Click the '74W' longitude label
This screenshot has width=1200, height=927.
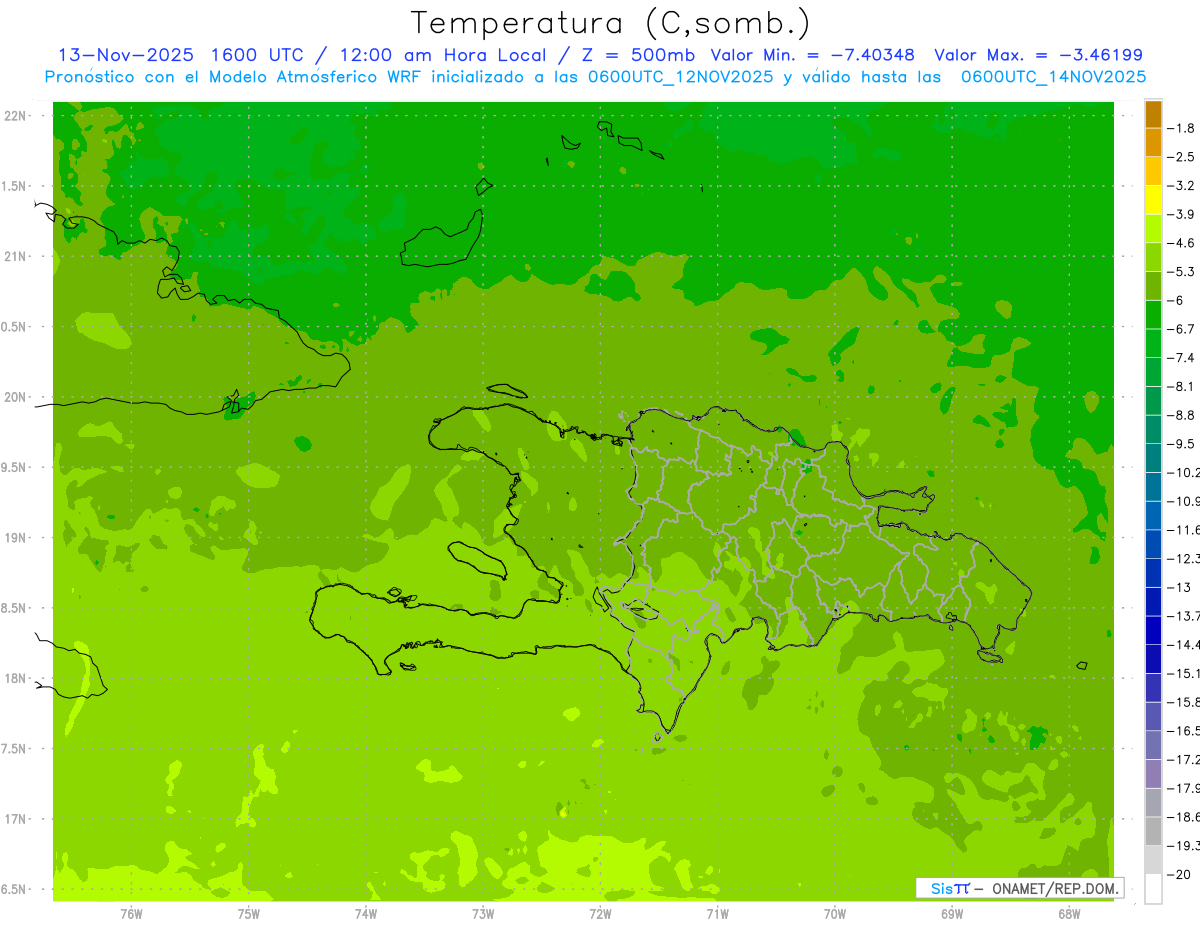[366, 914]
